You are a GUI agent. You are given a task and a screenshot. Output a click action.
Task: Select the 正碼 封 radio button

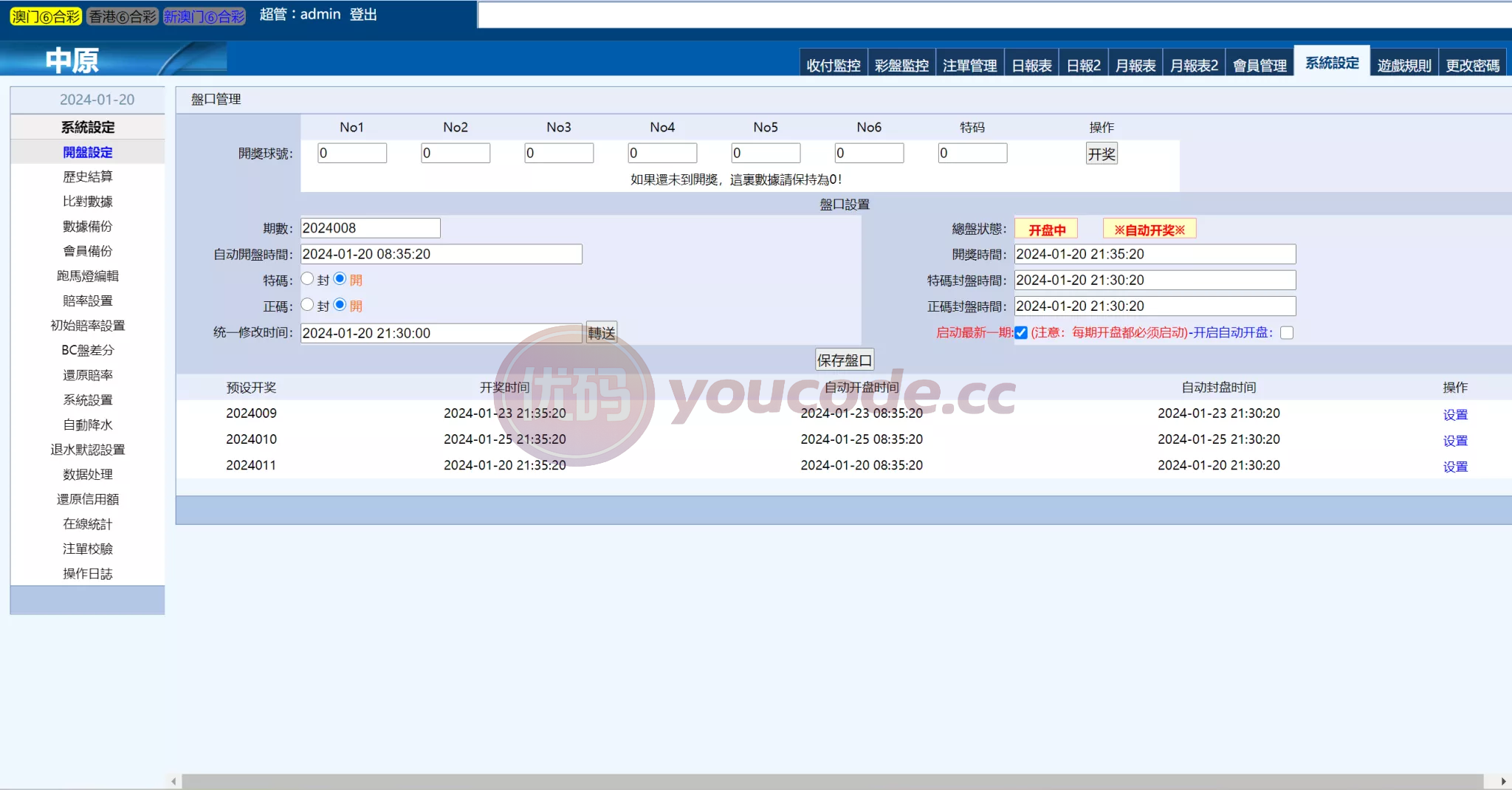pos(308,305)
